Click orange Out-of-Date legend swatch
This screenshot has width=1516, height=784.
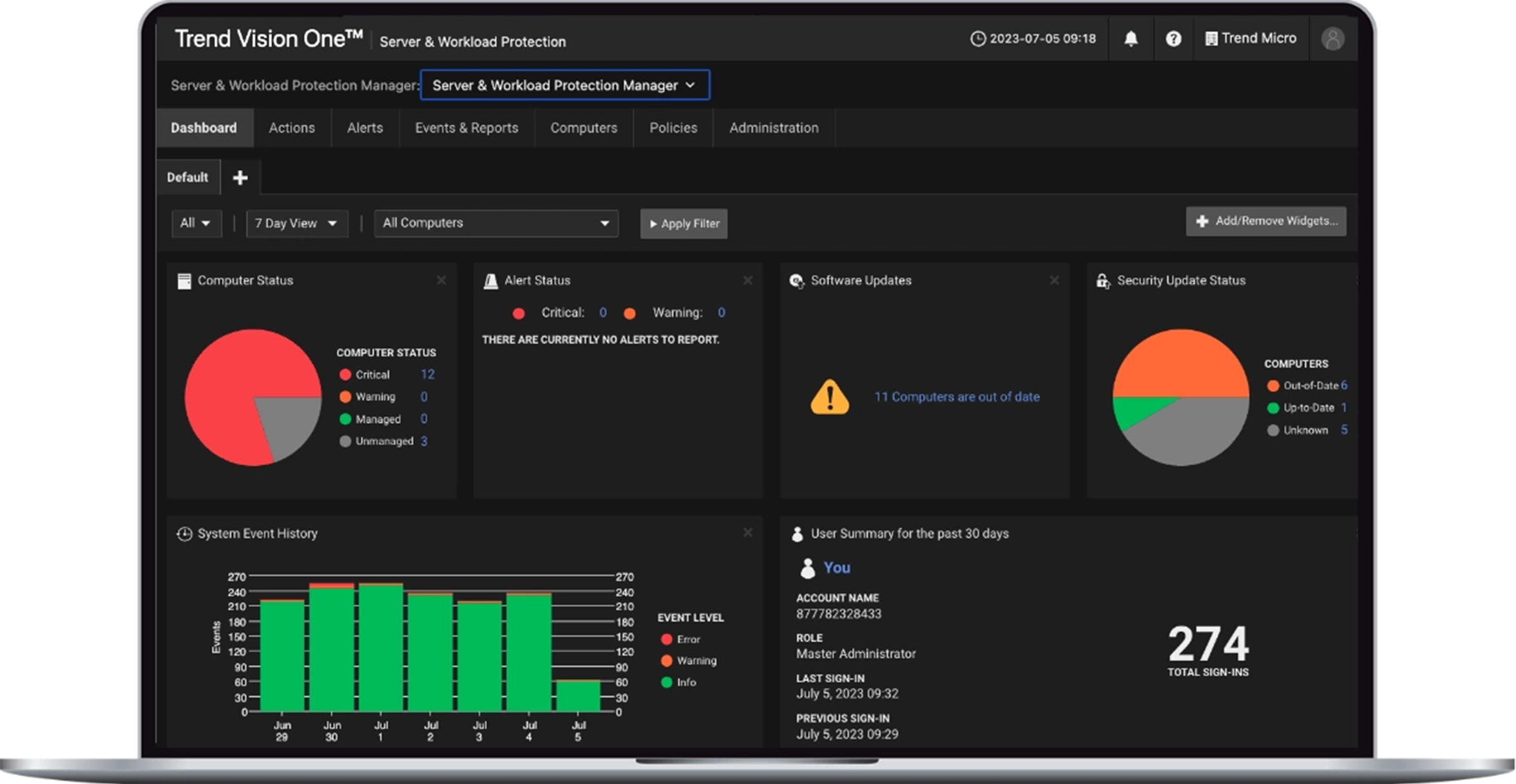(x=1273, y=386)
